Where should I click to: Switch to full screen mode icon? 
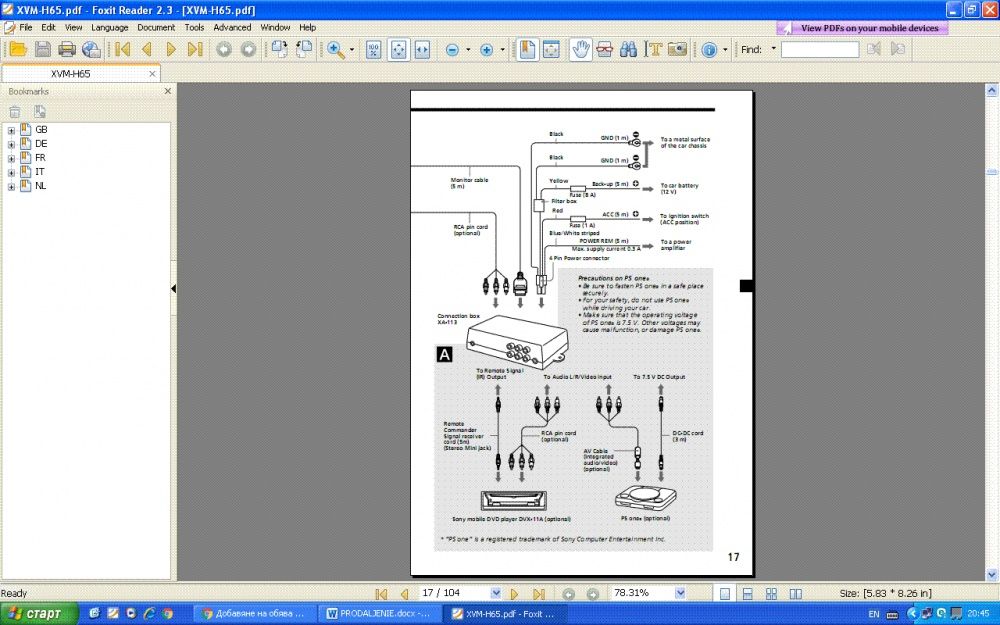(551, 49)
